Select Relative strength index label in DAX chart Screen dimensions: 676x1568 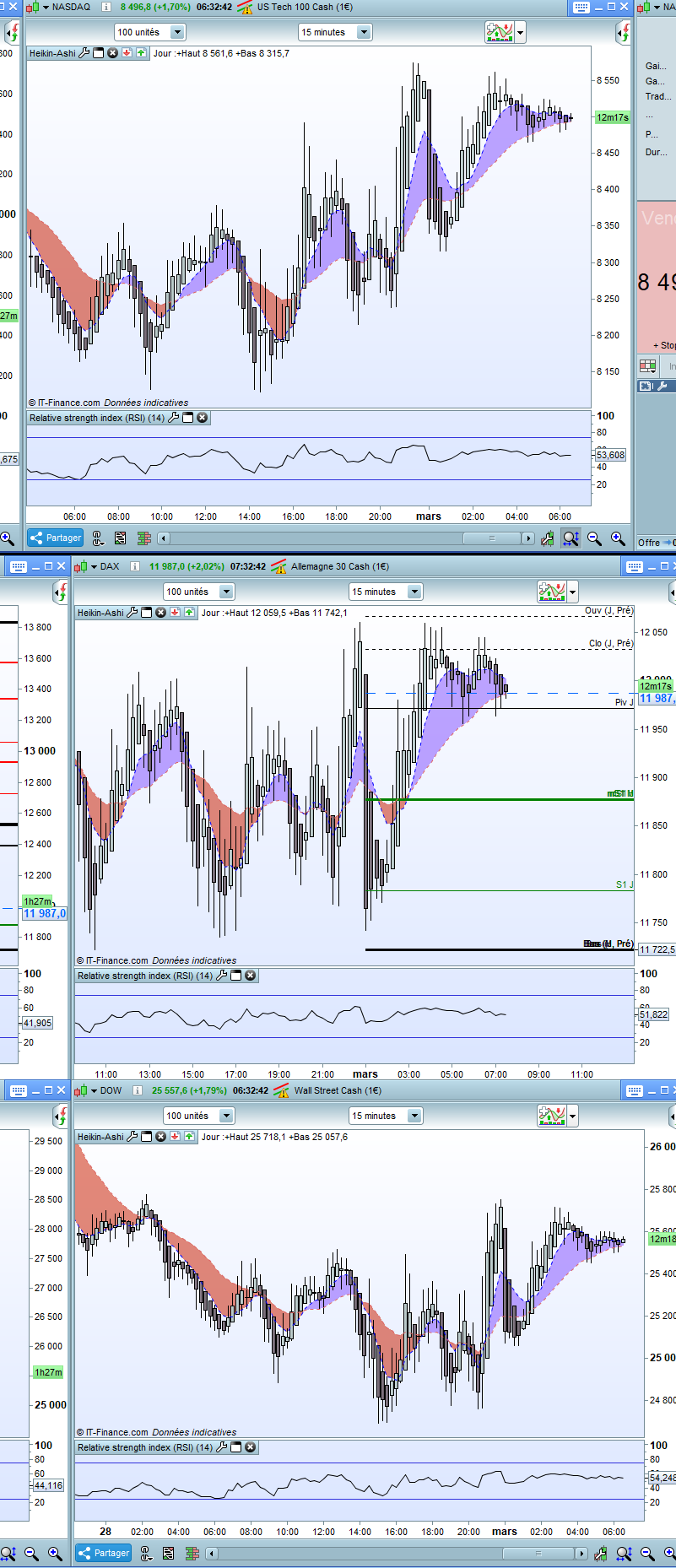(145, 976)
